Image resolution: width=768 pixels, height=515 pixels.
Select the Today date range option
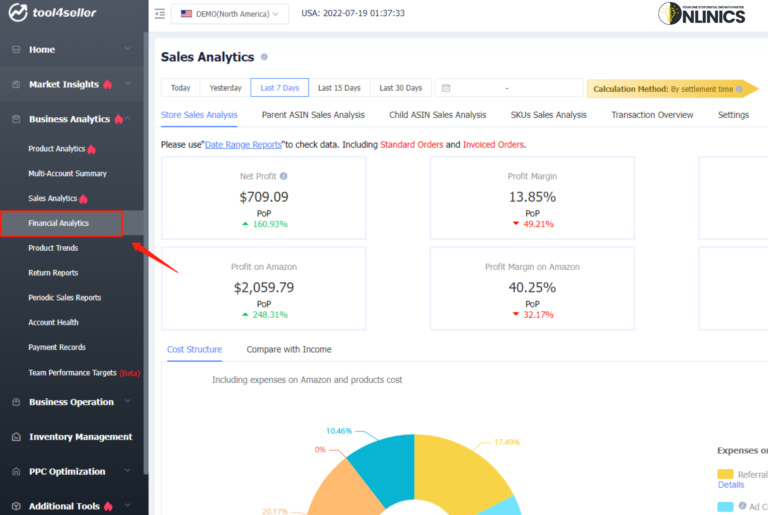coord(180,88)
